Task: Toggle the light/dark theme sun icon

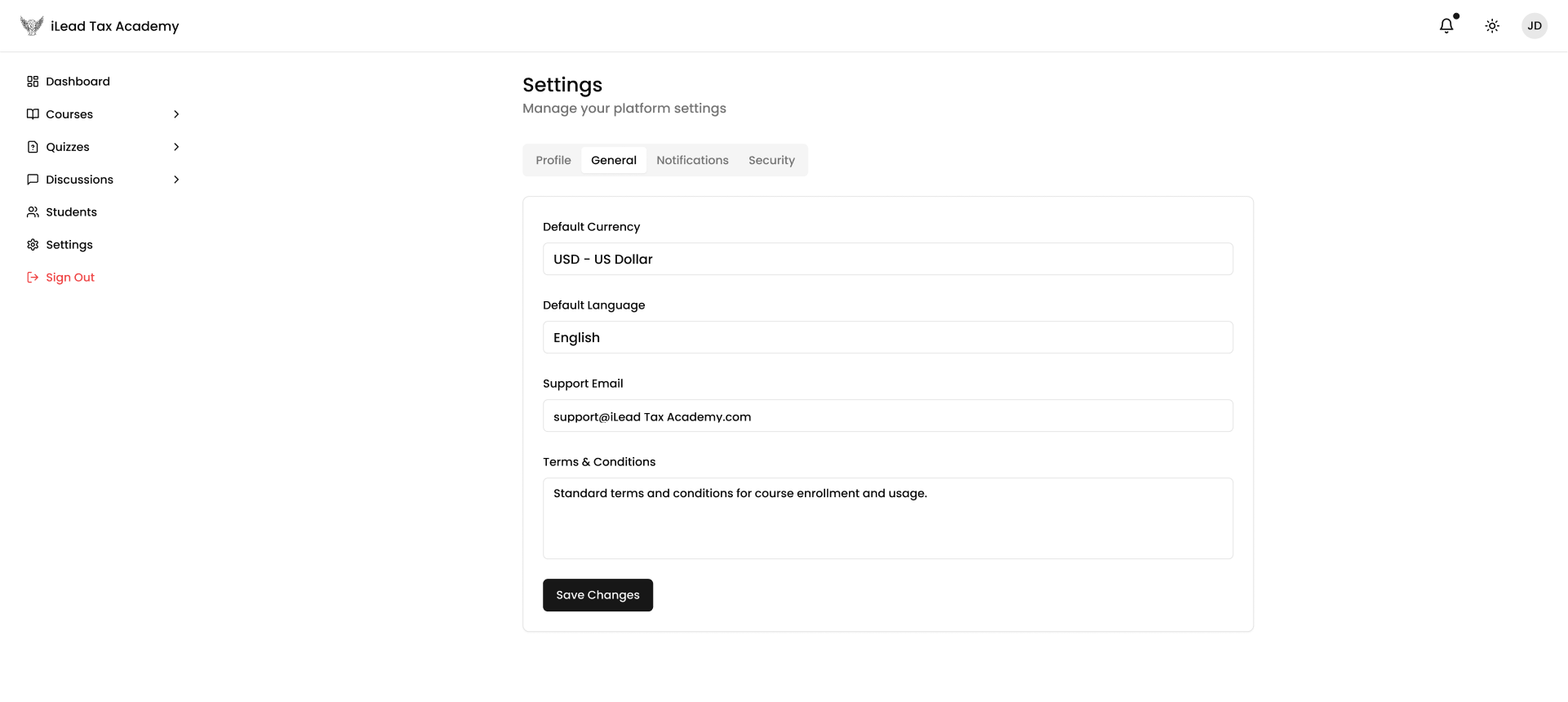Action: point(1492,26)
